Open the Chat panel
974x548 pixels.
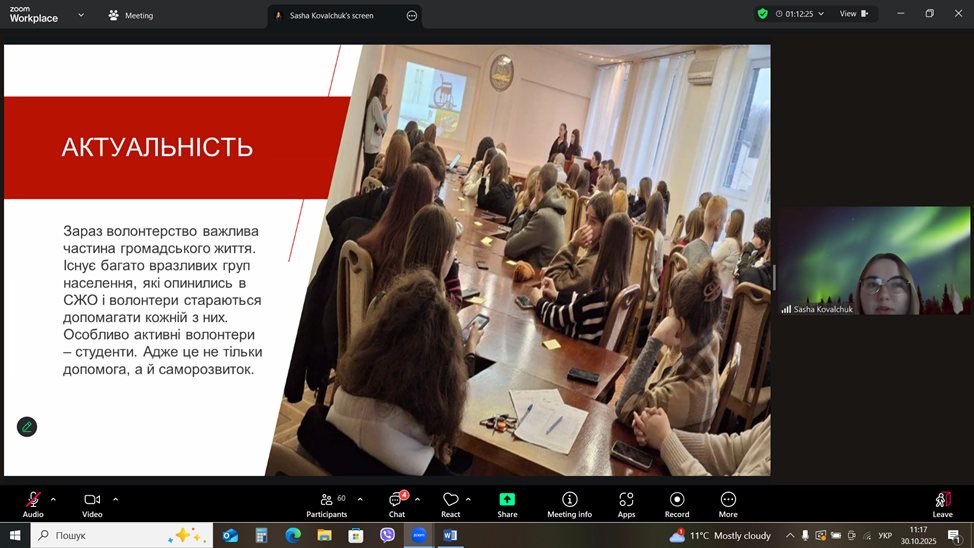tap(397, 503)
